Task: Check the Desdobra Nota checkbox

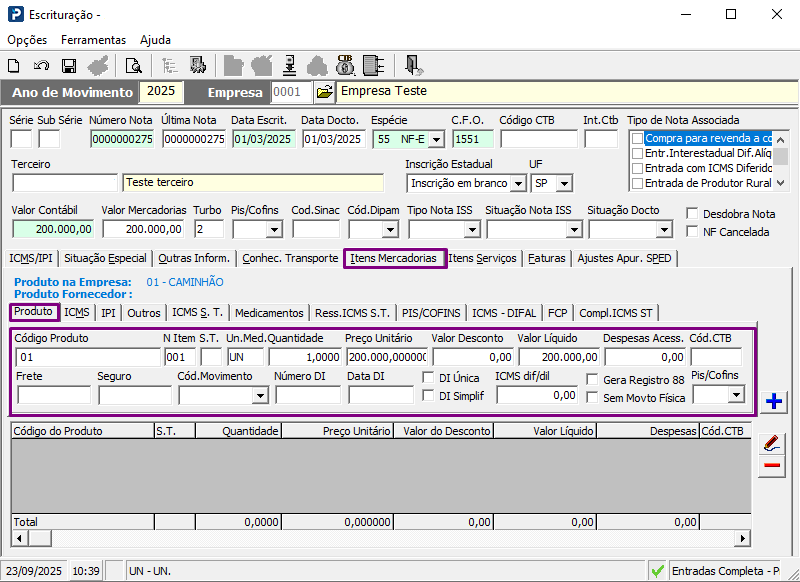Action: [693, 214]
